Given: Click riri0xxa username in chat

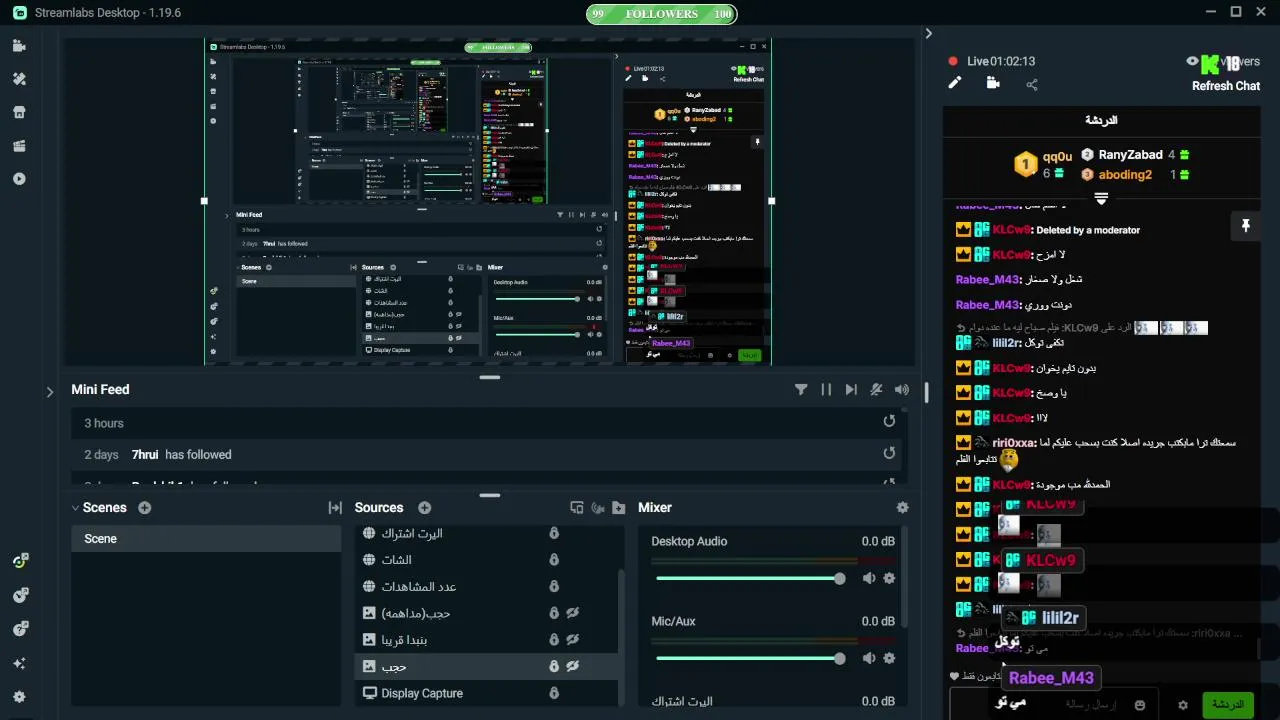Looking at the screenshot, I should click(x=1014, y=442).
